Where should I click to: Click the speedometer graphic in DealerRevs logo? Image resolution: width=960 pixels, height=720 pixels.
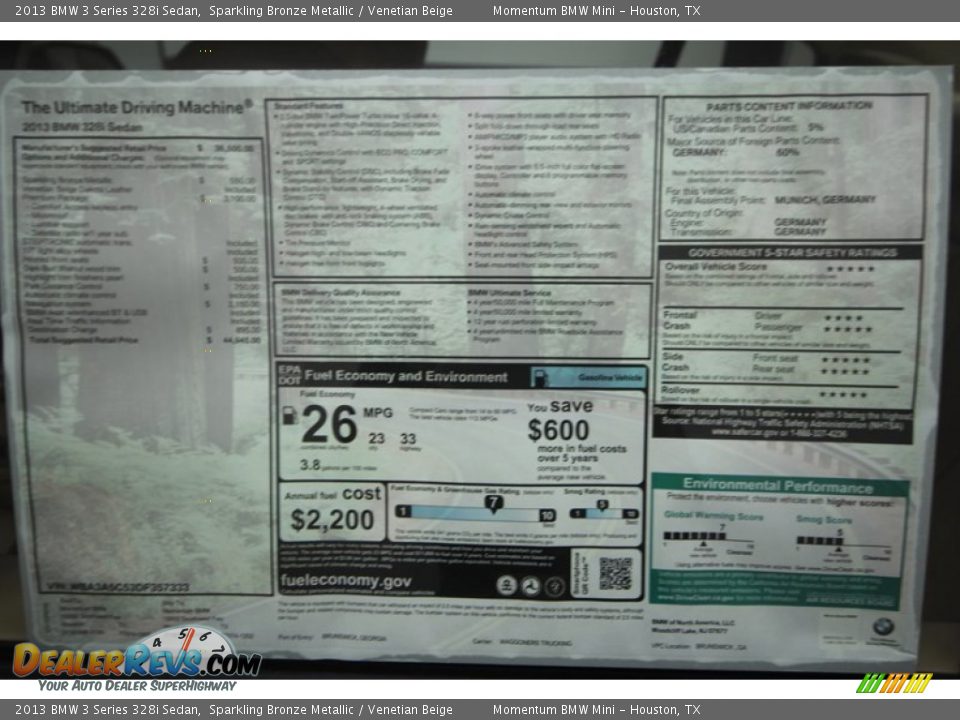[x=186, y=641]
